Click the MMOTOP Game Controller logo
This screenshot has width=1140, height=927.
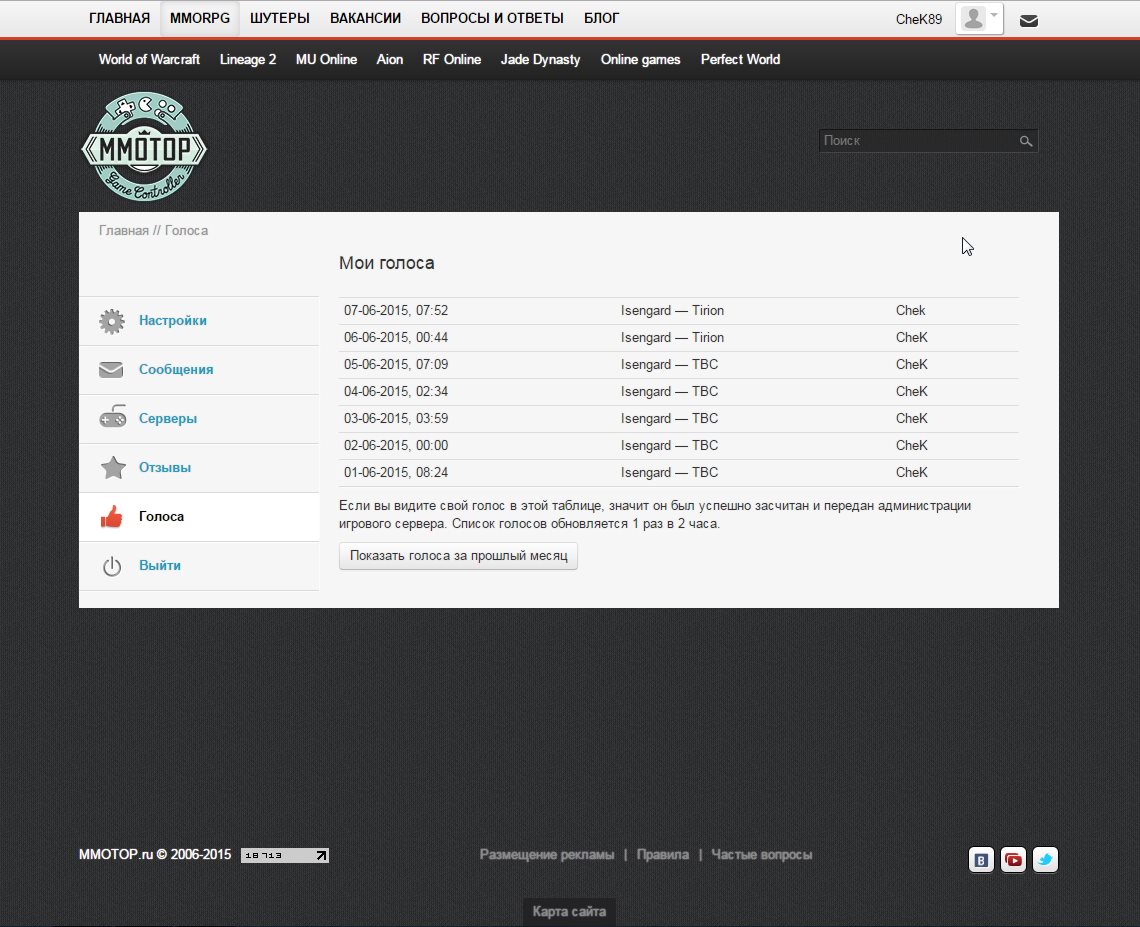144,146
